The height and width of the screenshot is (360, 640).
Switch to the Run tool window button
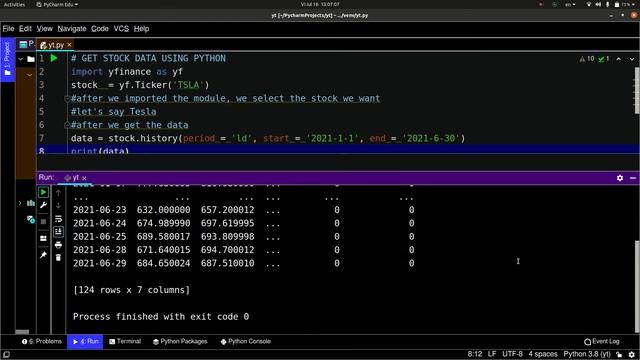tap(85, 342)
